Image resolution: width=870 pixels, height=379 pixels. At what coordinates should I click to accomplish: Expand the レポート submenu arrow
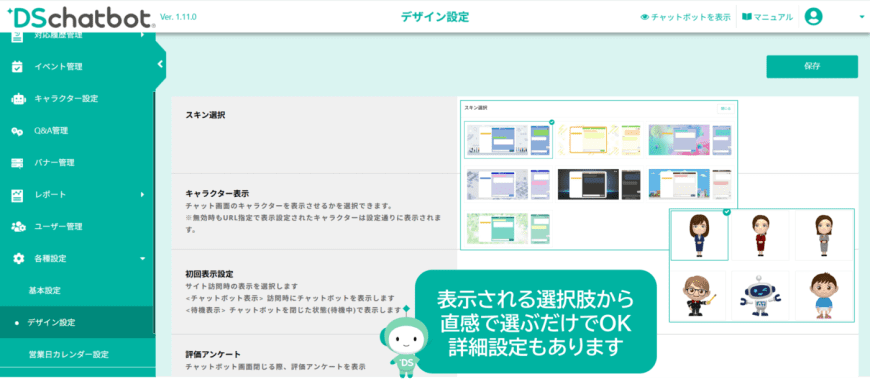tap(143, 195)
